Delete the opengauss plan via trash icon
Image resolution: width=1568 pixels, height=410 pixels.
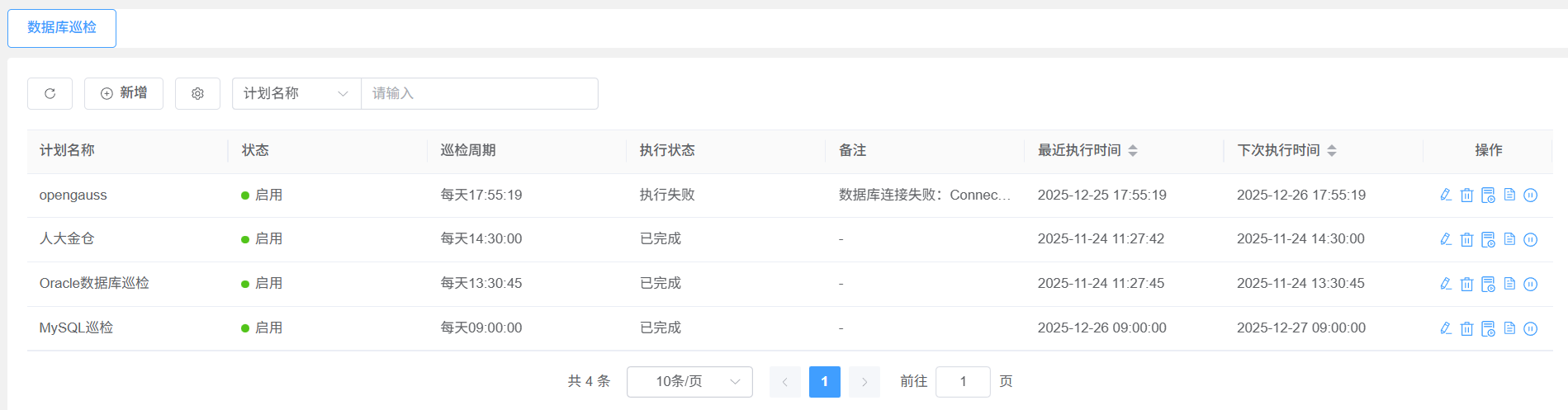tap(1466, 195)
